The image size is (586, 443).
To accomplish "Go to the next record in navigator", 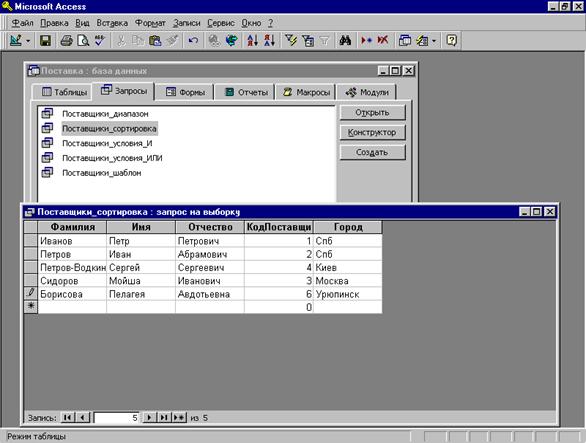I will (x=149, y=417).
